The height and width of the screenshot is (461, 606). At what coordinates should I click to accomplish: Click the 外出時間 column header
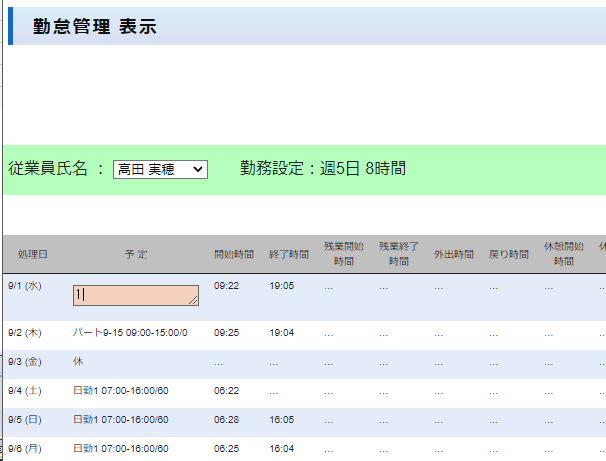[454, 254]
